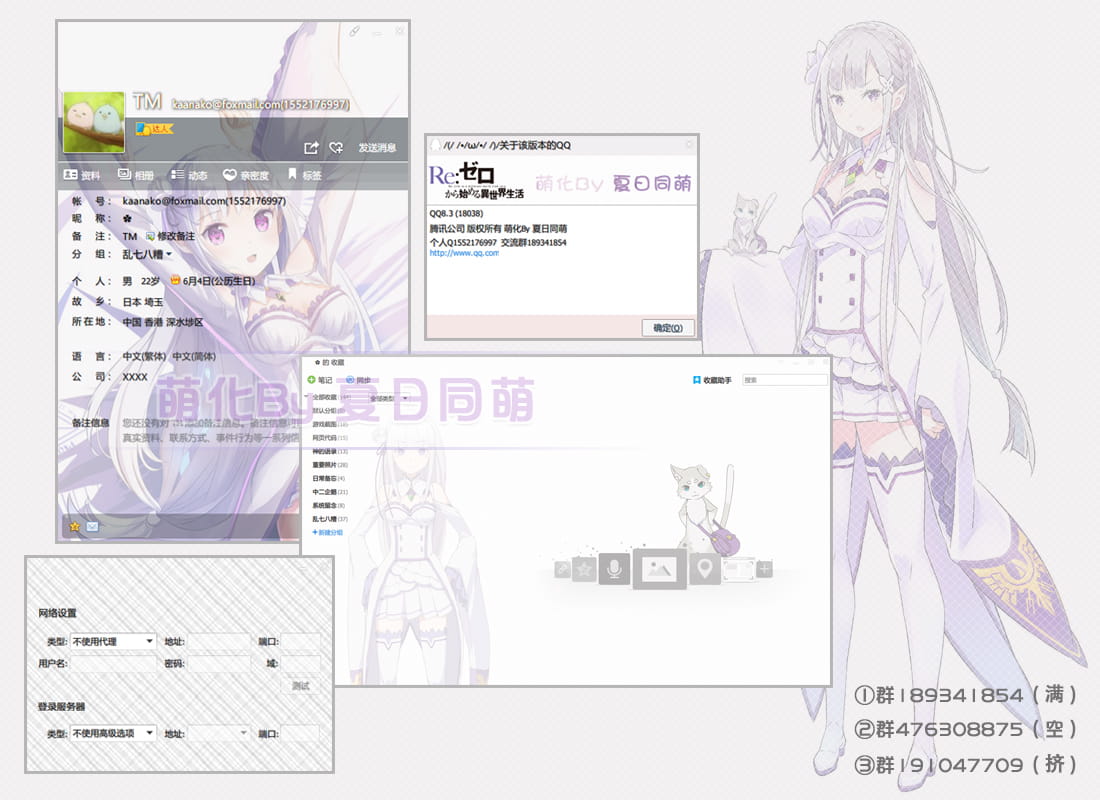Click the 新建分组 link
Viewport: 1100px width, 800px height.
pos(328,533)
